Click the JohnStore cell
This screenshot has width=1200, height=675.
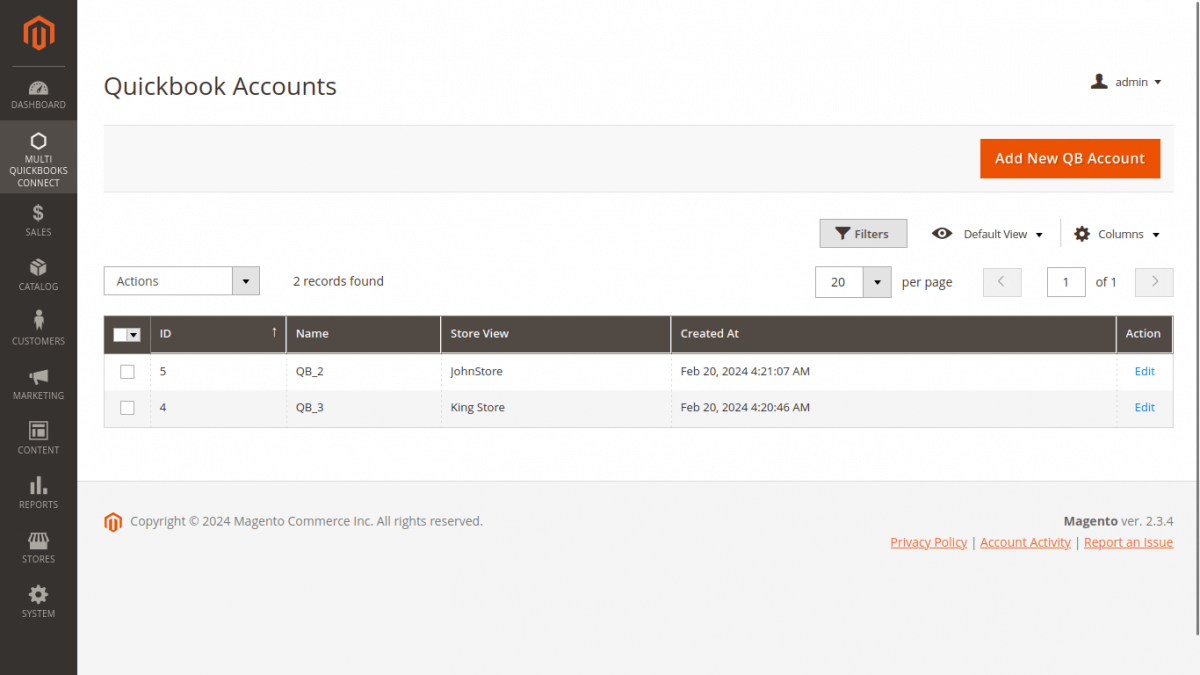click(x=476, y=371)
